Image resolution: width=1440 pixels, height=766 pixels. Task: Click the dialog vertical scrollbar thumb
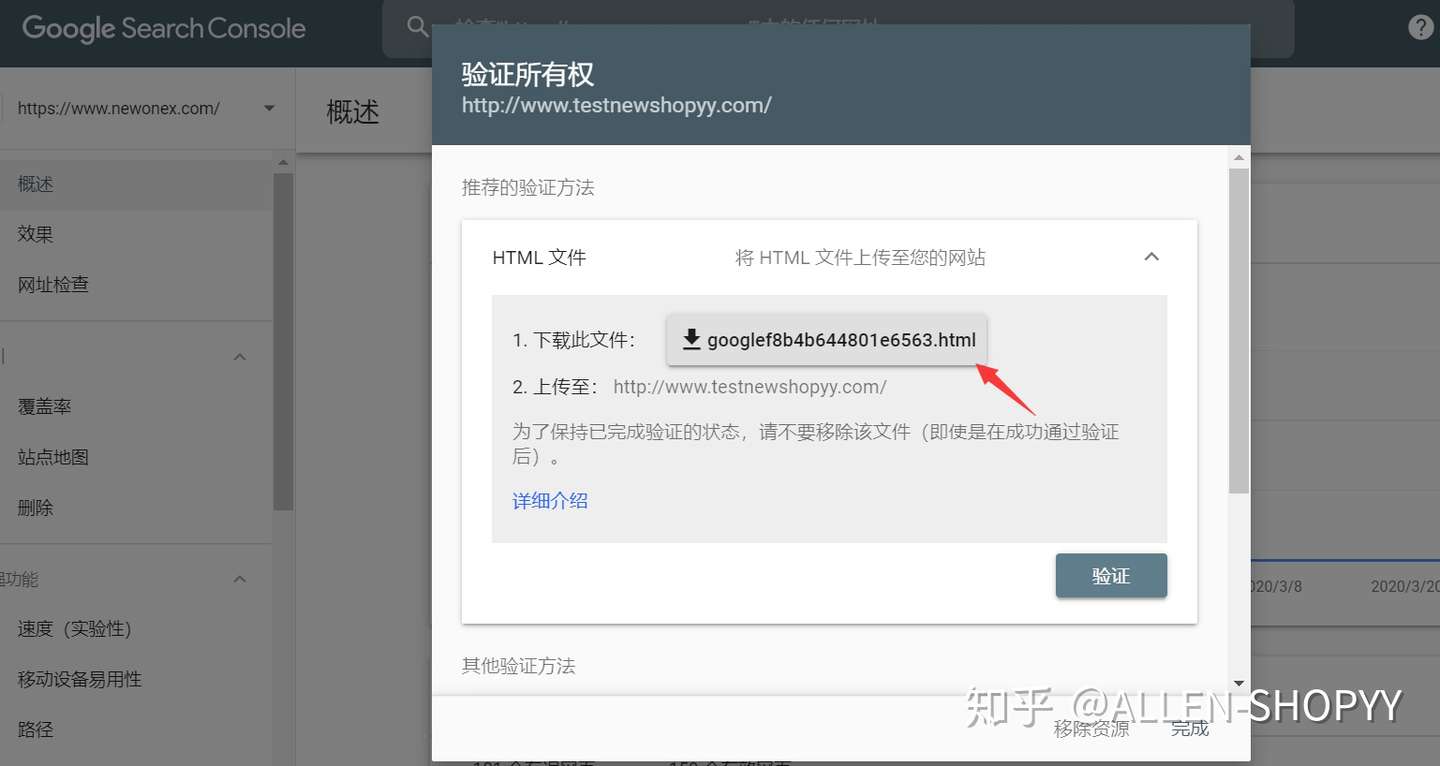point(1239,330)
